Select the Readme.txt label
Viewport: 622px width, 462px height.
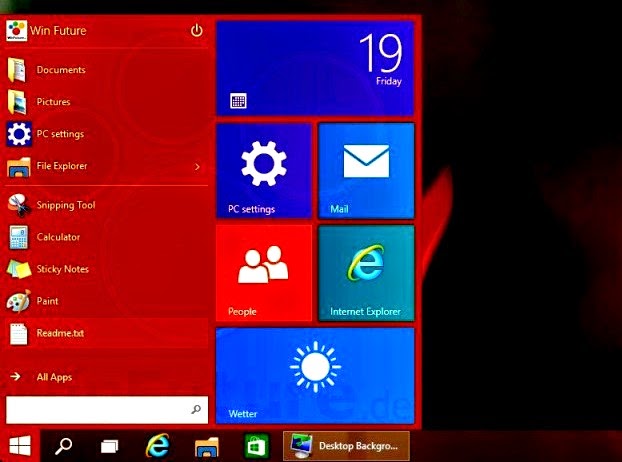(x=60, y=333)
